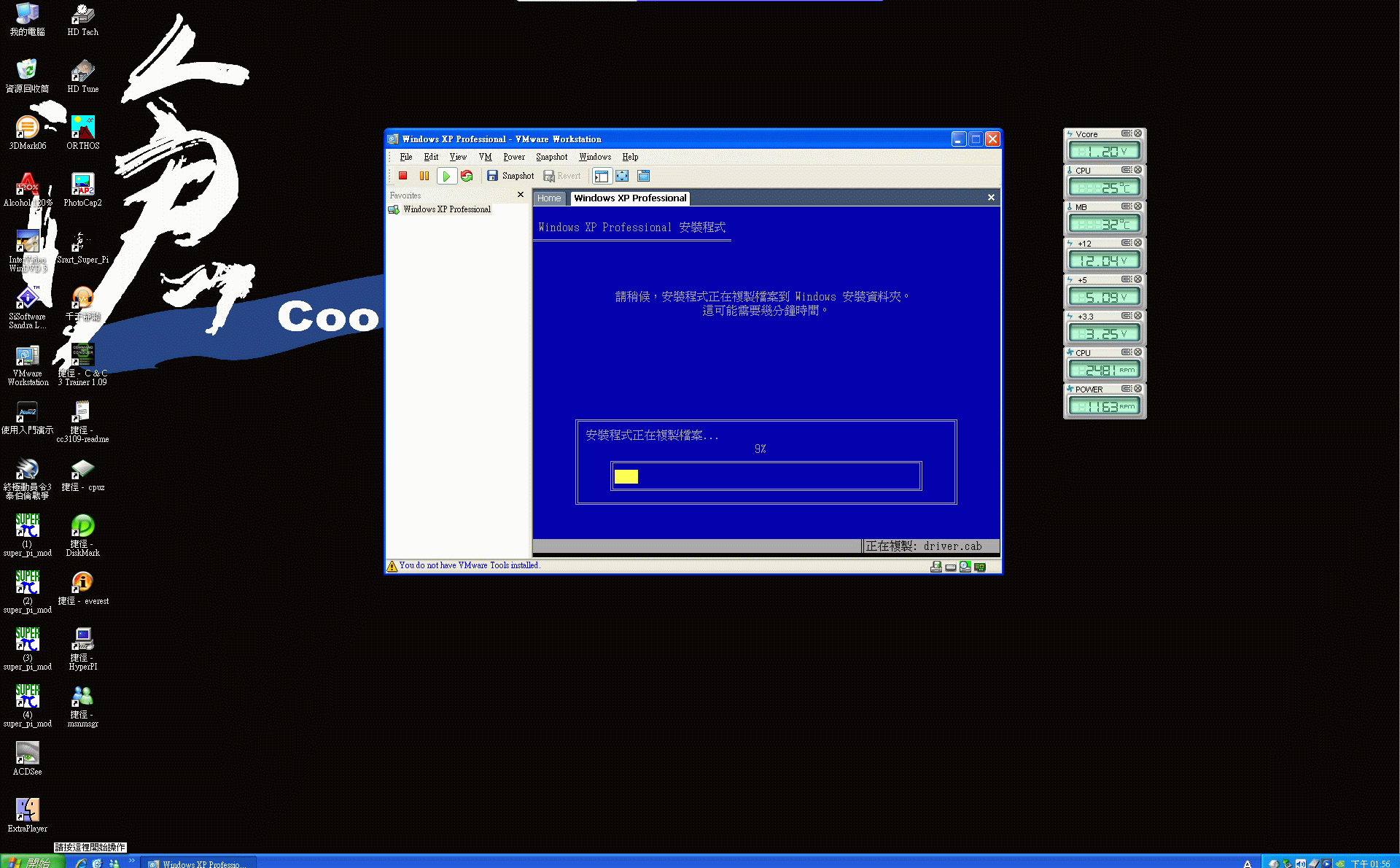Click the volume icon in system tray
Image resolution: width=1400 pixels, height=868 pixels.
click(1300, 863)
